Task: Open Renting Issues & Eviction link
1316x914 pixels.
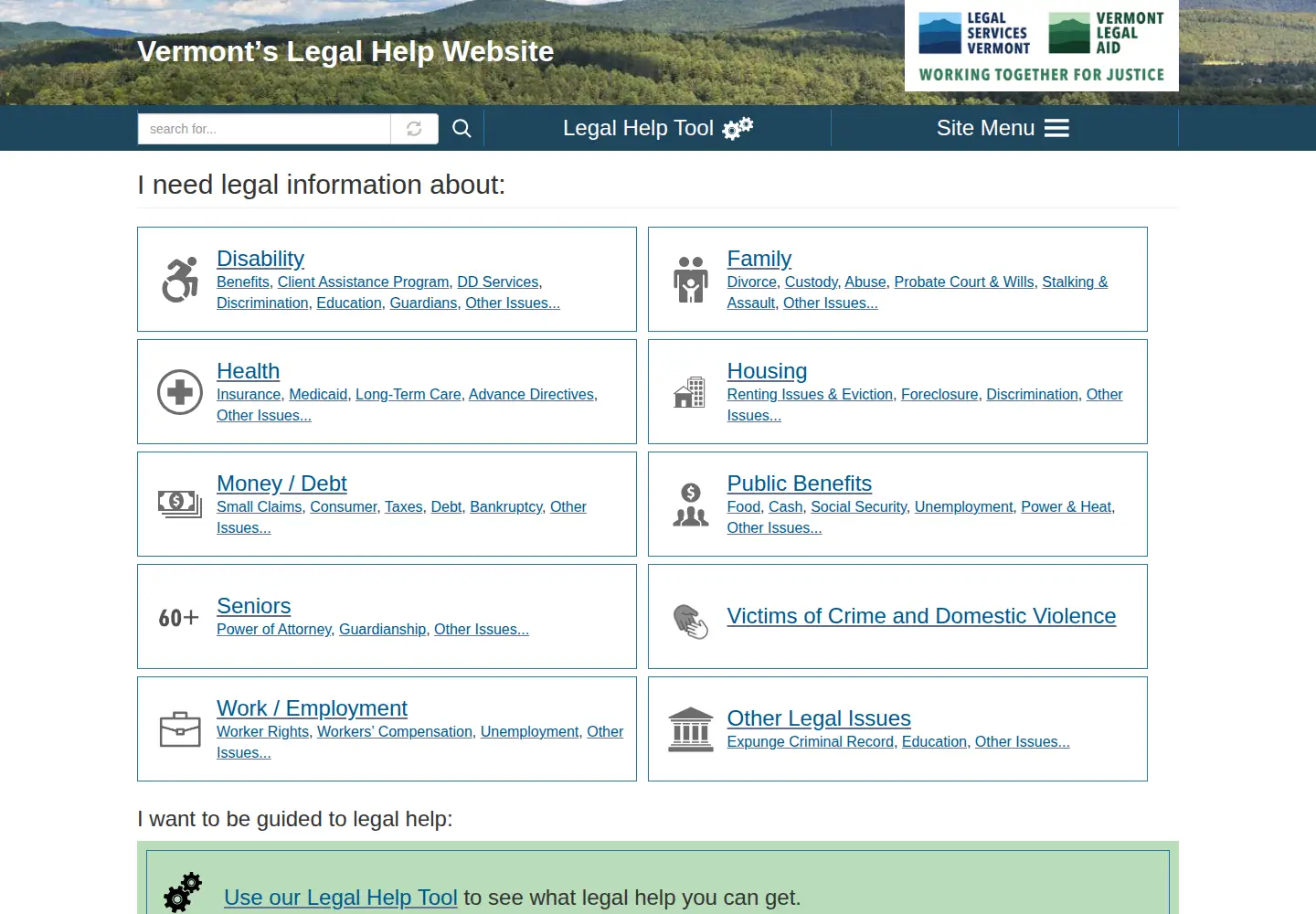Action: pos(810,394)
